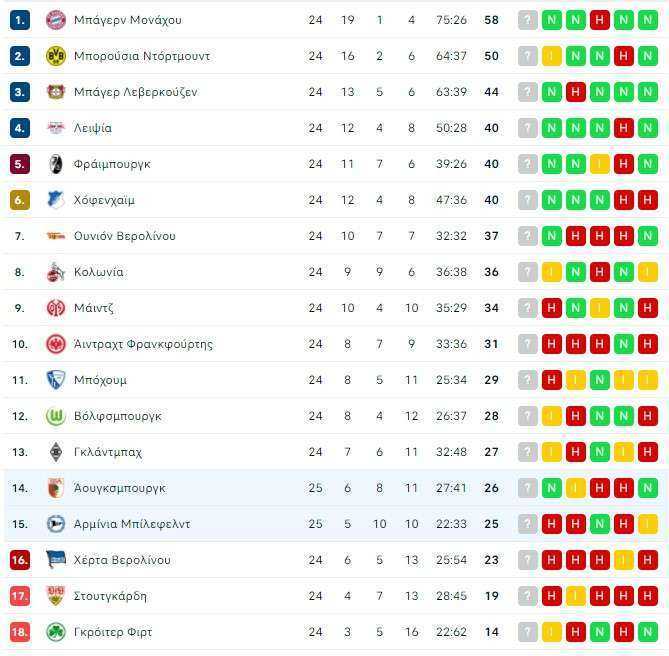Screen dimensions: 669x656
Task: Click the Bayer Leverkusen crest icon
Action: click(x=56, y=92)
